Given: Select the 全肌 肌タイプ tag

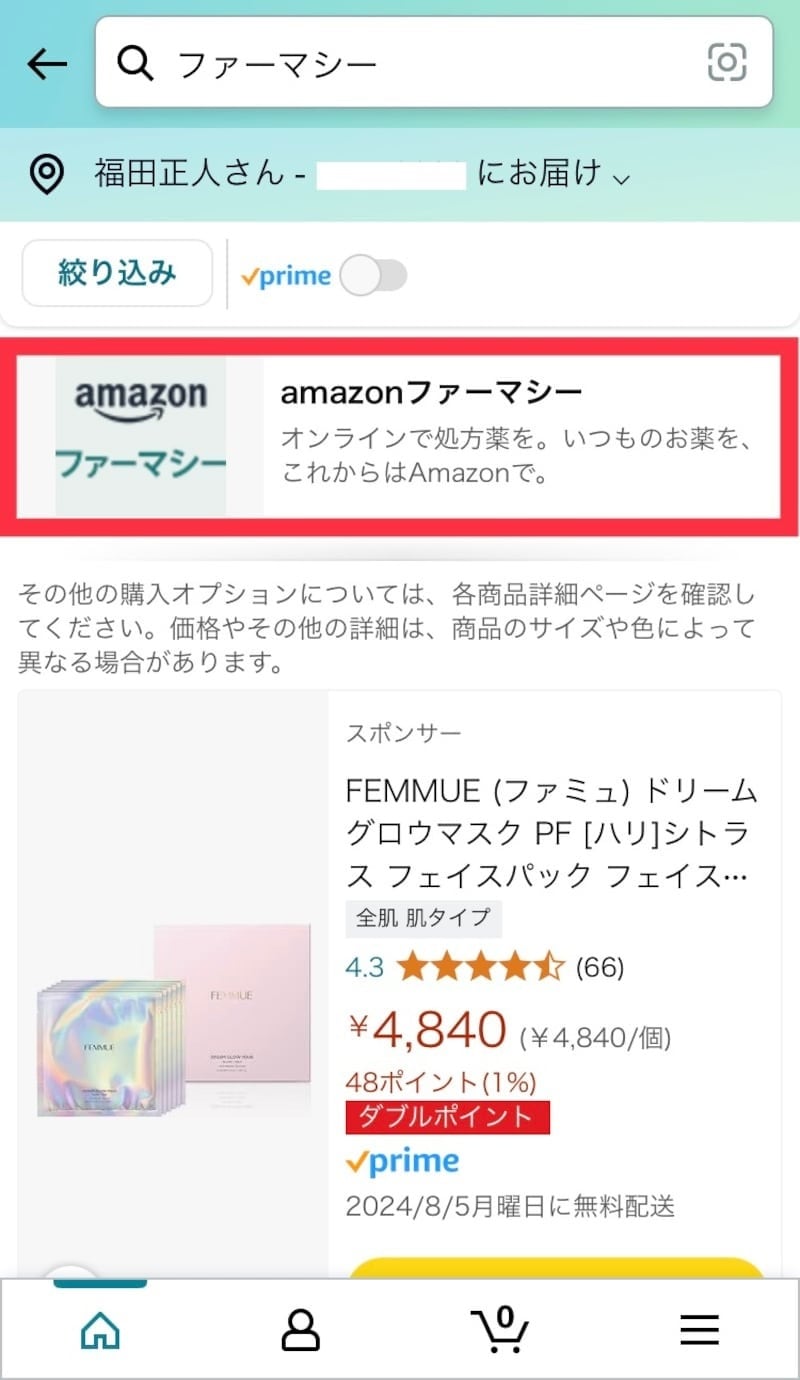Looking at the screenshot, I should [x=422, y=918].
